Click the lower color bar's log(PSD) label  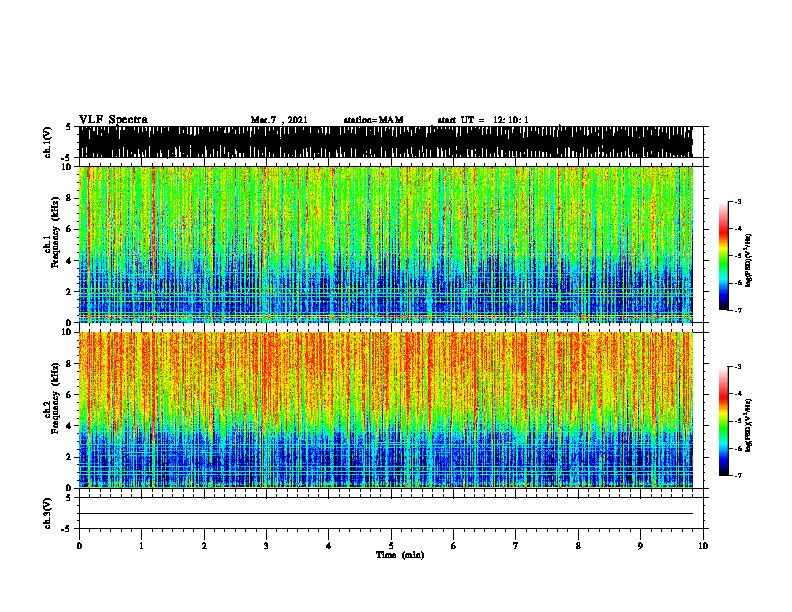click(749, 425)
